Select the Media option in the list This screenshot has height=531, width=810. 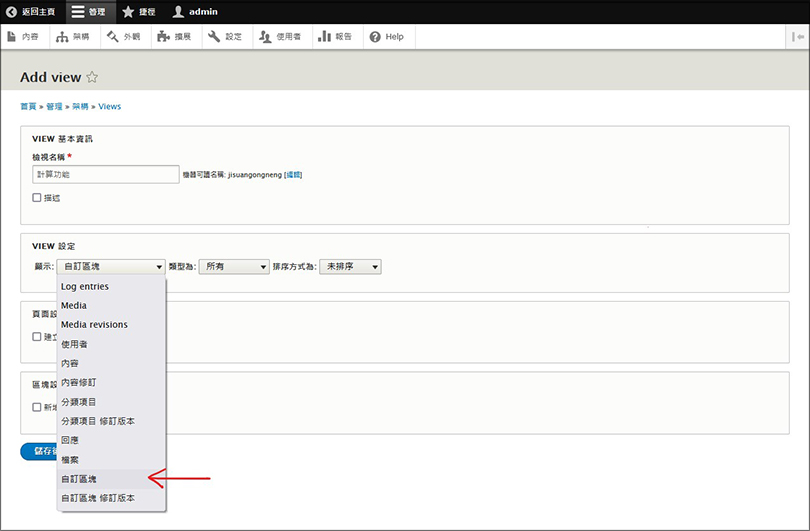pyautogui.click(x=111, y=305)
